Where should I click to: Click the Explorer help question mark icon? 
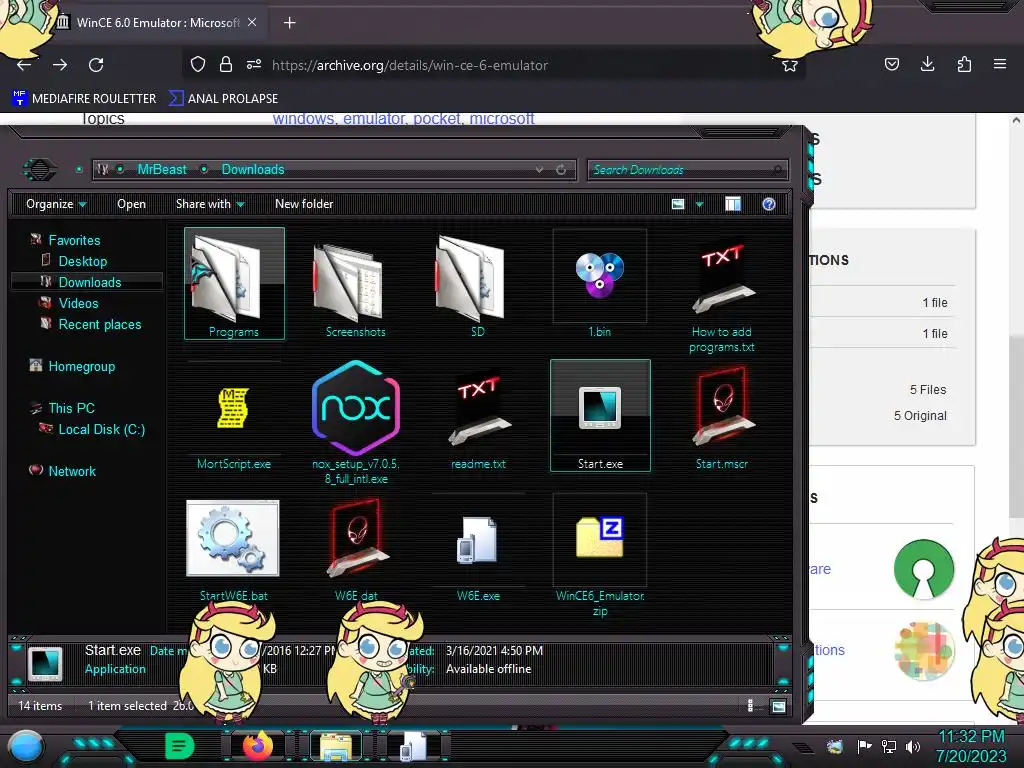(769, 204)
